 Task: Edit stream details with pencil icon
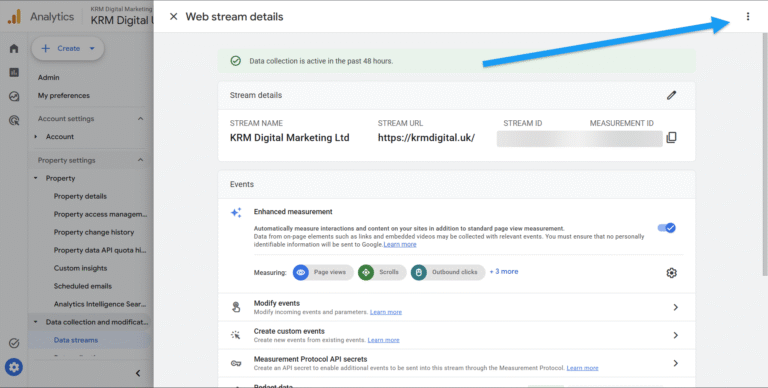coord(672,95)
